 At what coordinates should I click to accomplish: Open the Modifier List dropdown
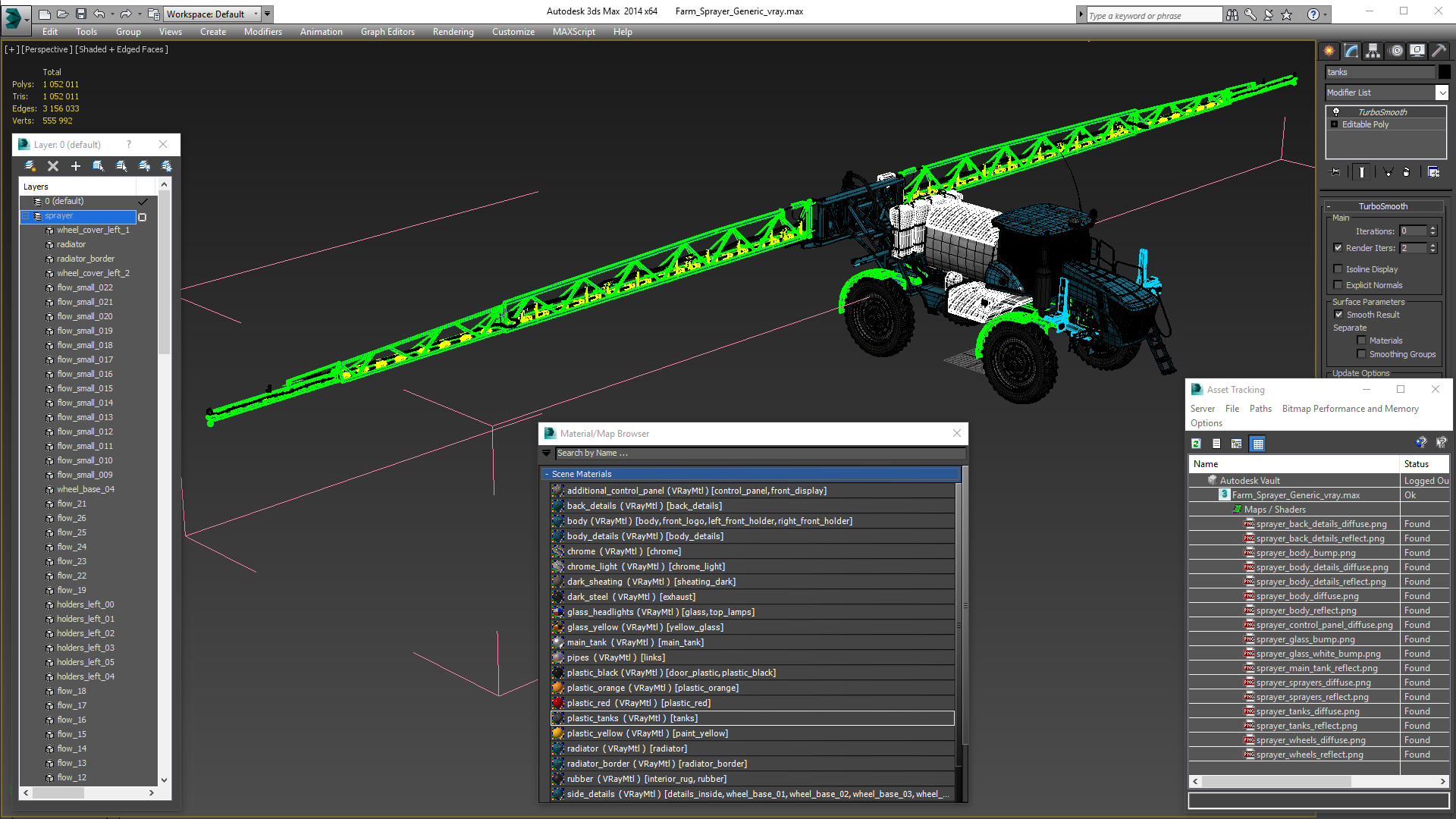coord(1442,93)
